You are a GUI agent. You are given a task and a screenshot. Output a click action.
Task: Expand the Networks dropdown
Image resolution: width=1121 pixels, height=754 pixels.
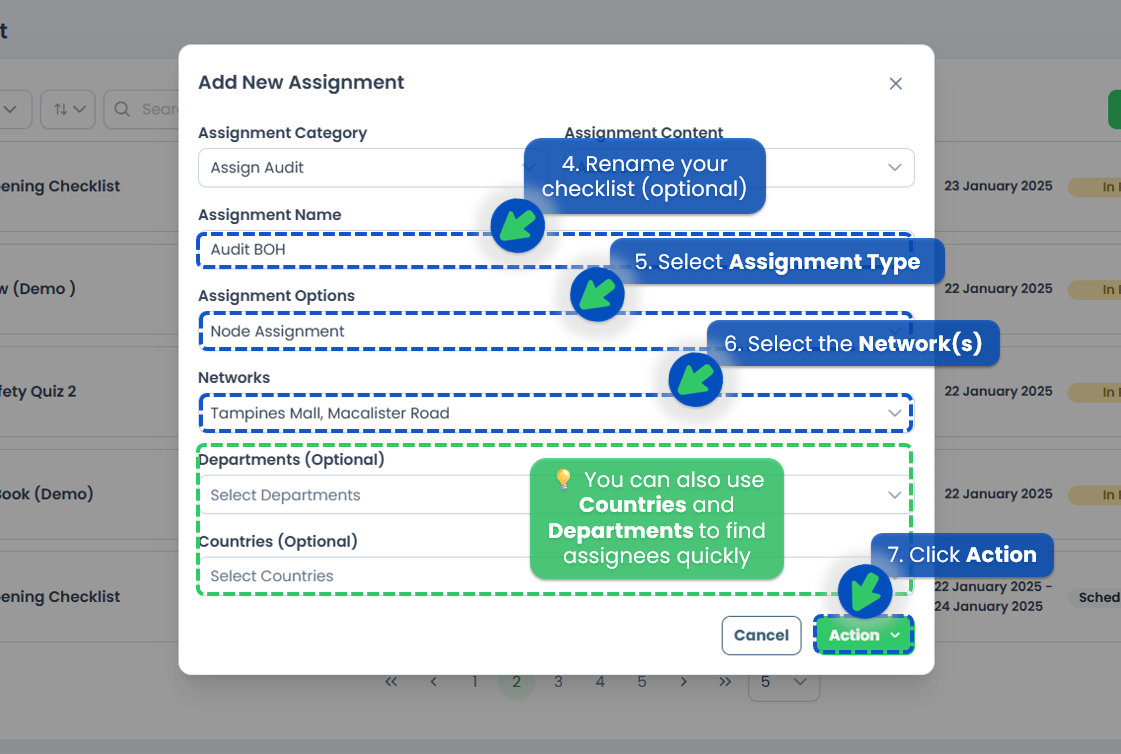pyautogui.click(x=555, y=413)
